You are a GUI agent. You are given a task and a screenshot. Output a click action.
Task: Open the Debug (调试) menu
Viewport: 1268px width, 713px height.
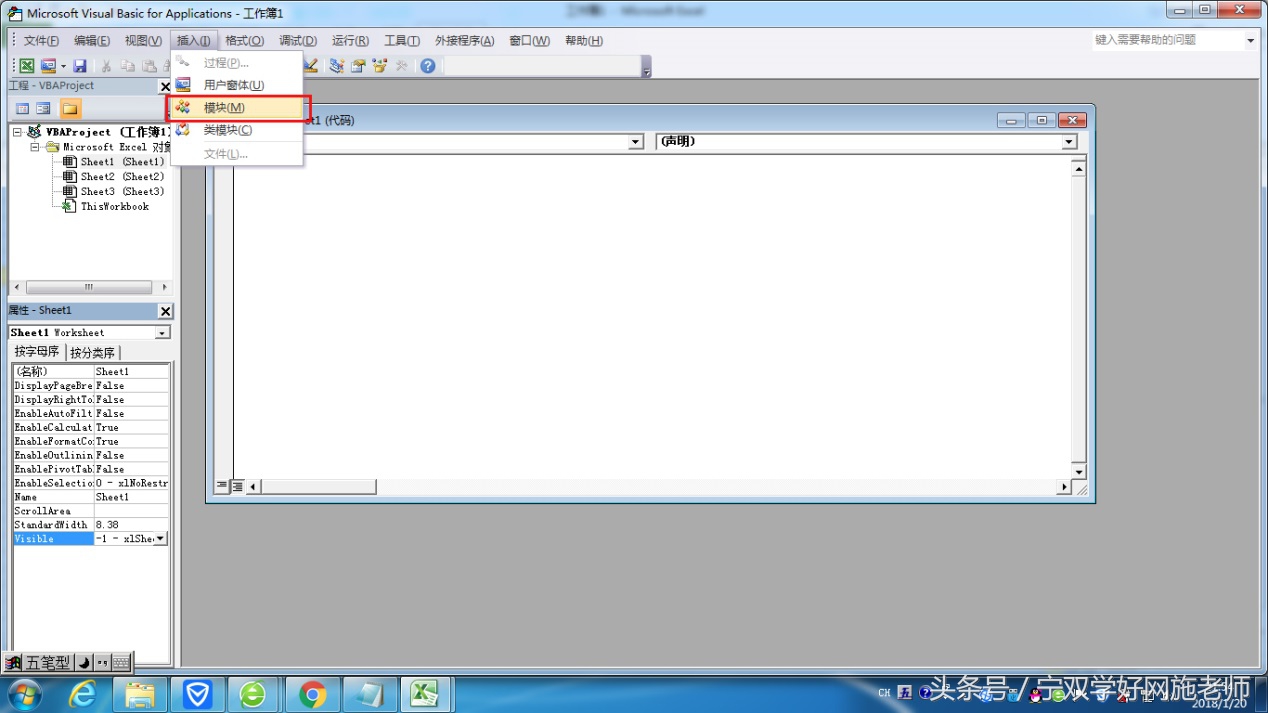297,41
